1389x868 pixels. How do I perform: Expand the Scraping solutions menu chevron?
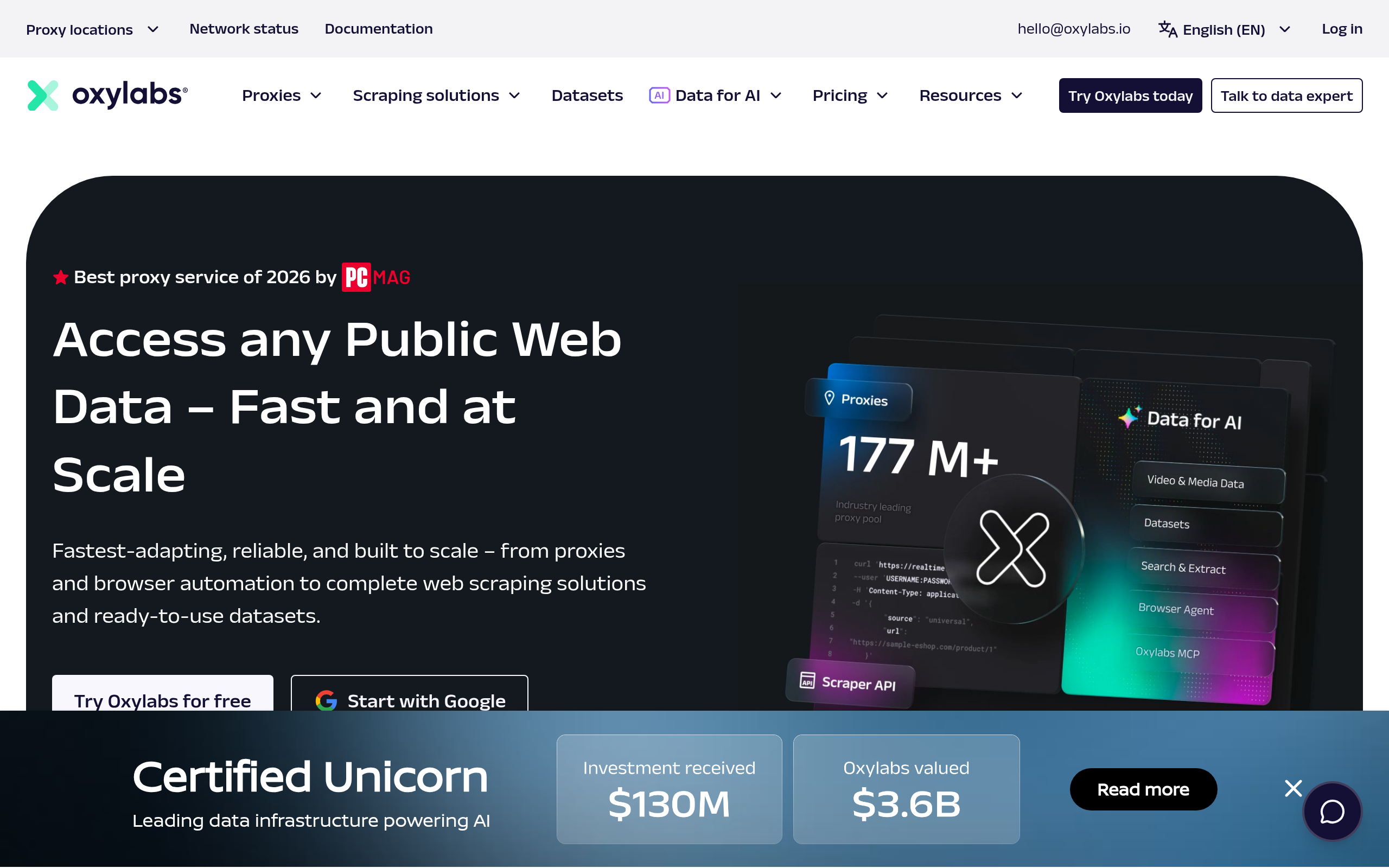[515, 96]
